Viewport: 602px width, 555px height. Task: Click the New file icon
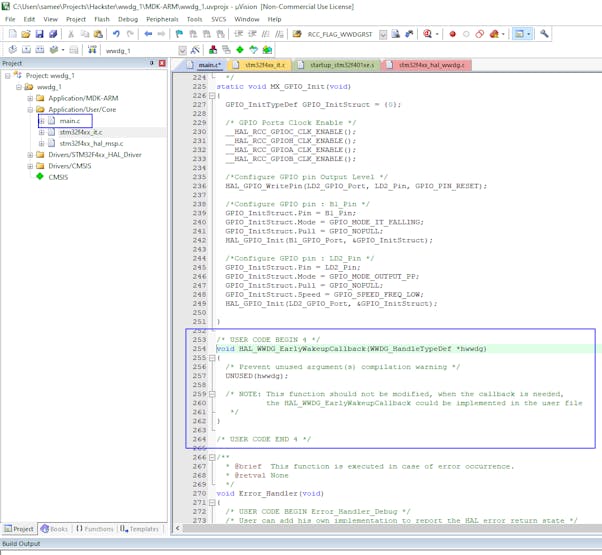coord(11,34)
